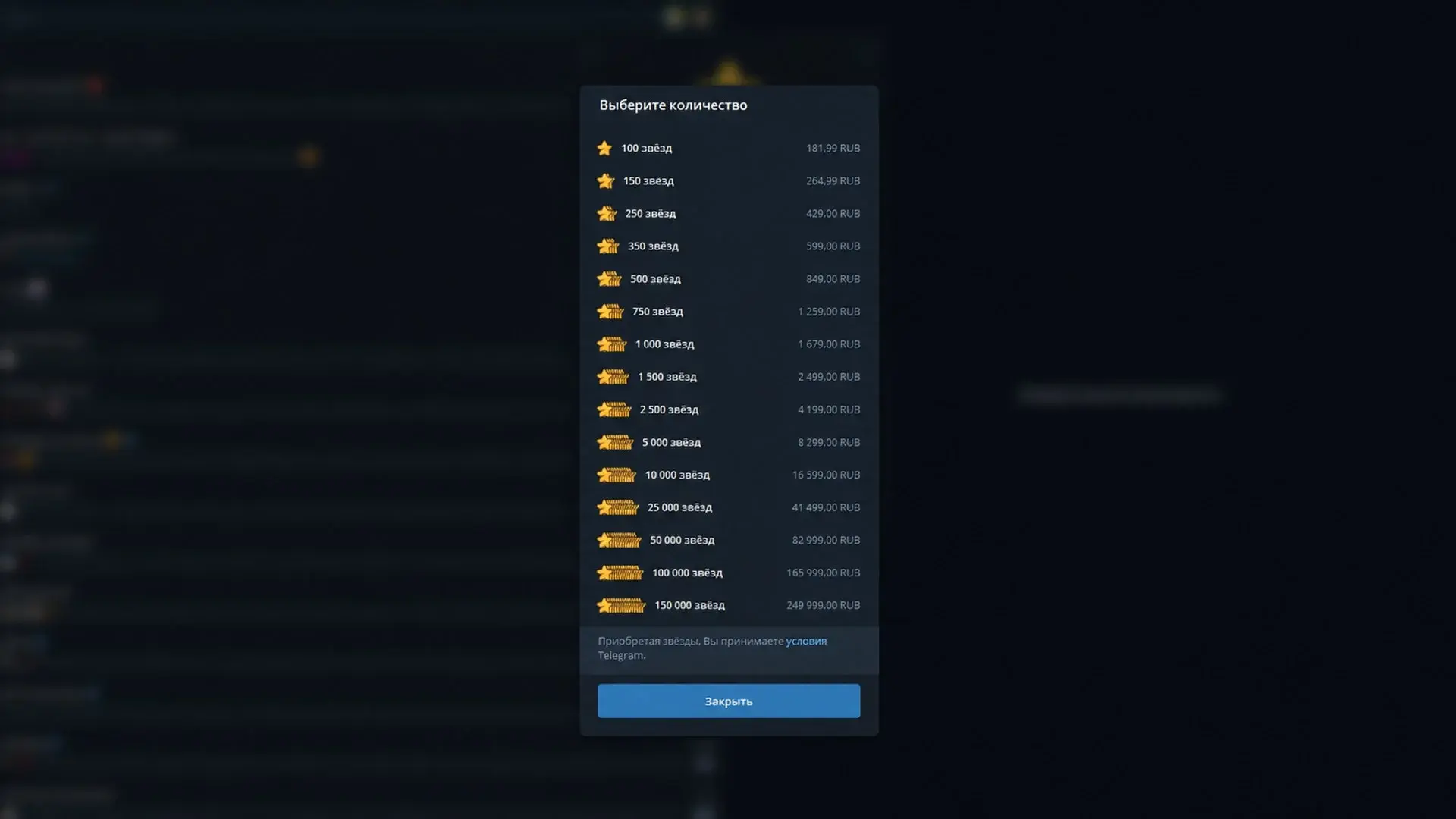Viewport: 1456px width, 819px height.
Task: Click the star stack icon for 100 000 звёзд
Action: pos(620,573)
